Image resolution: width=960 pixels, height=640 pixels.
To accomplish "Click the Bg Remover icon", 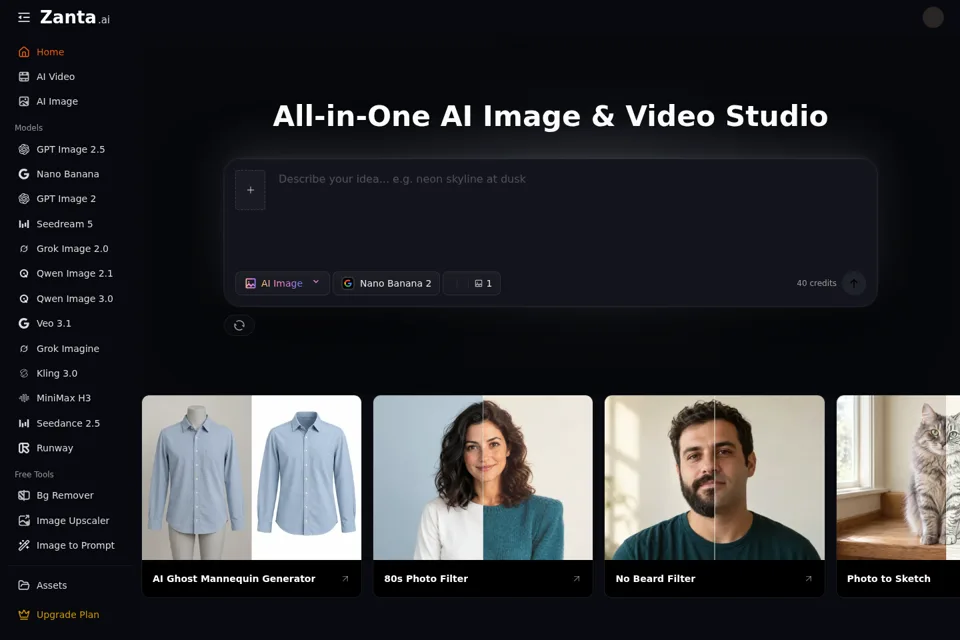I will (x=24, y=495).
